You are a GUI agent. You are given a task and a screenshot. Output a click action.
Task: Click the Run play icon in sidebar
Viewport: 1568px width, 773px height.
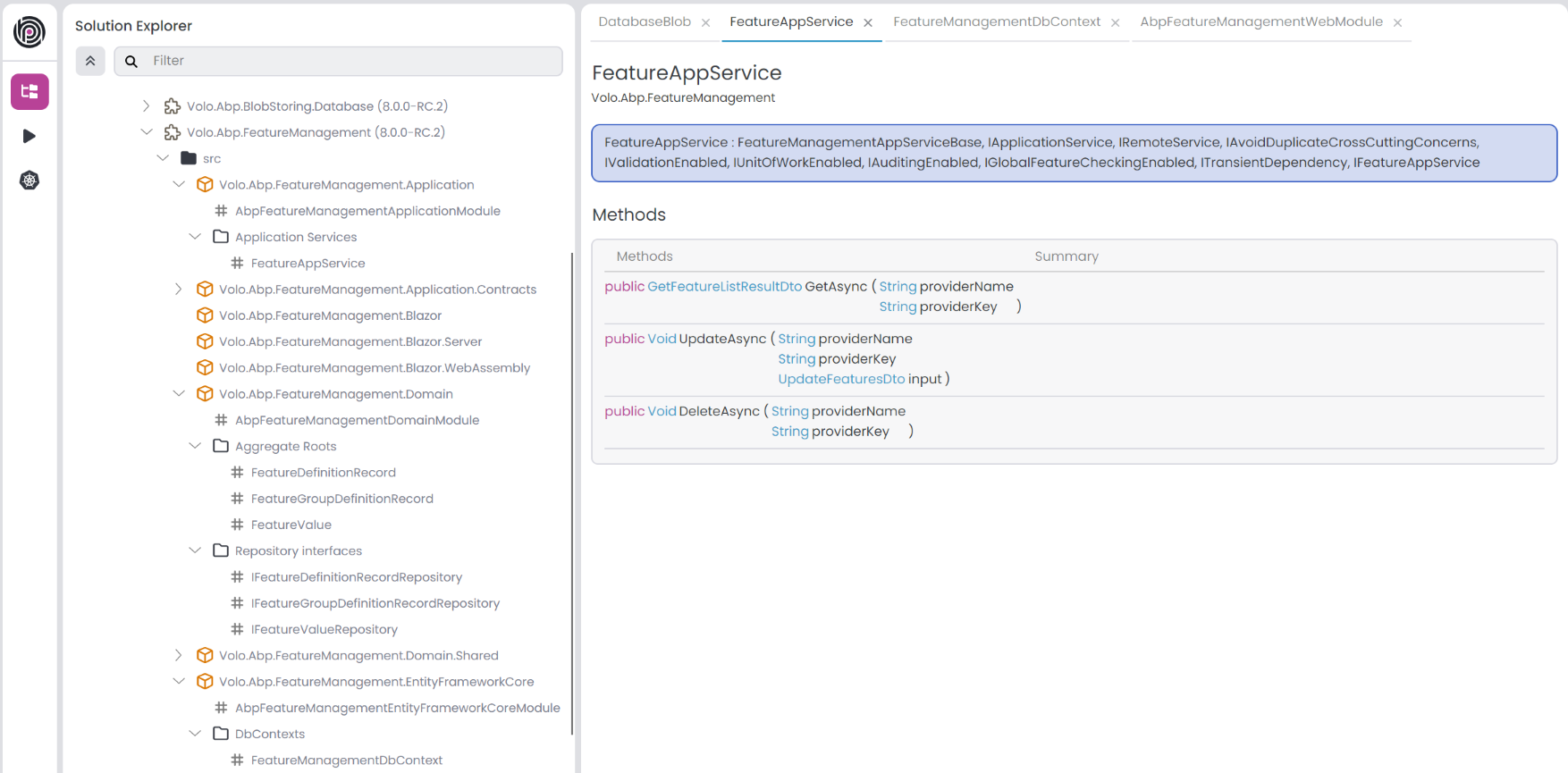[x=30, y=136]
